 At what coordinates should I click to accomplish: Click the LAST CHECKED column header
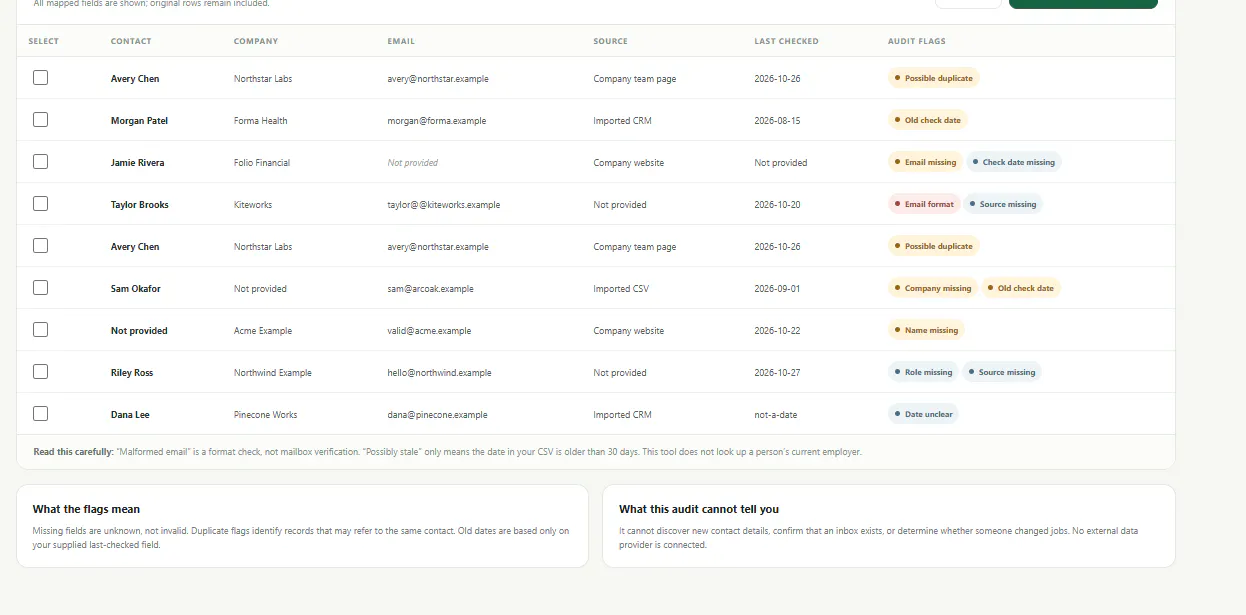click(x=786, y=41)
